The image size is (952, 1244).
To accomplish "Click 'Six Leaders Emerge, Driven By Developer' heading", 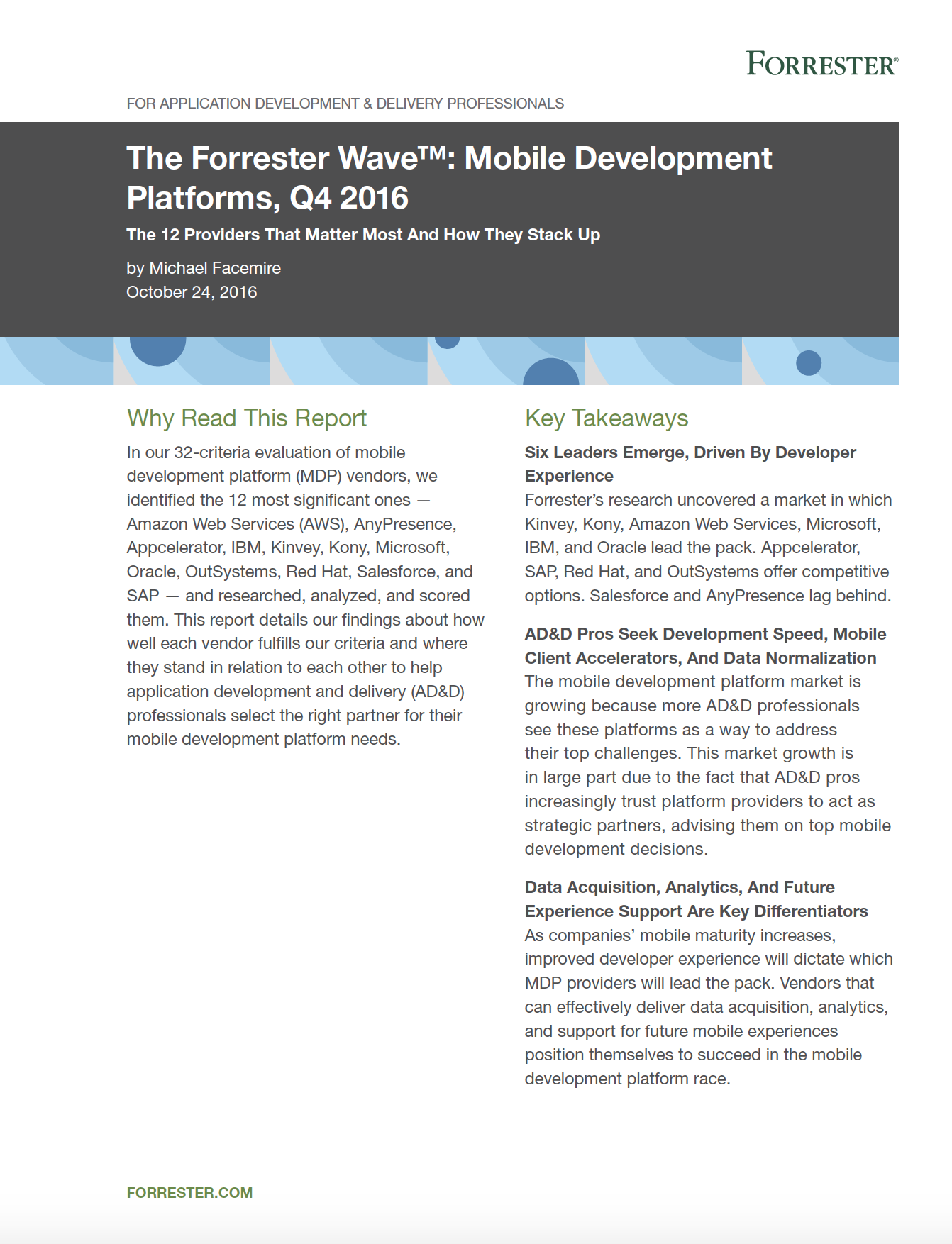I will pyautogui.click(x=690, y=452).
